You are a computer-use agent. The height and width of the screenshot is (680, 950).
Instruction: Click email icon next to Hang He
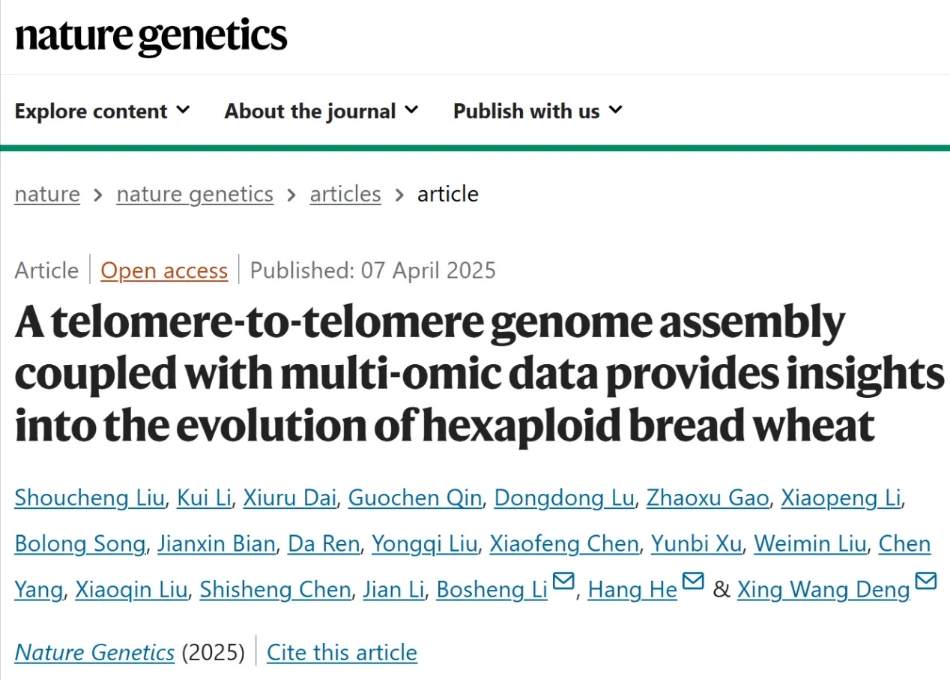click(693, 582)
